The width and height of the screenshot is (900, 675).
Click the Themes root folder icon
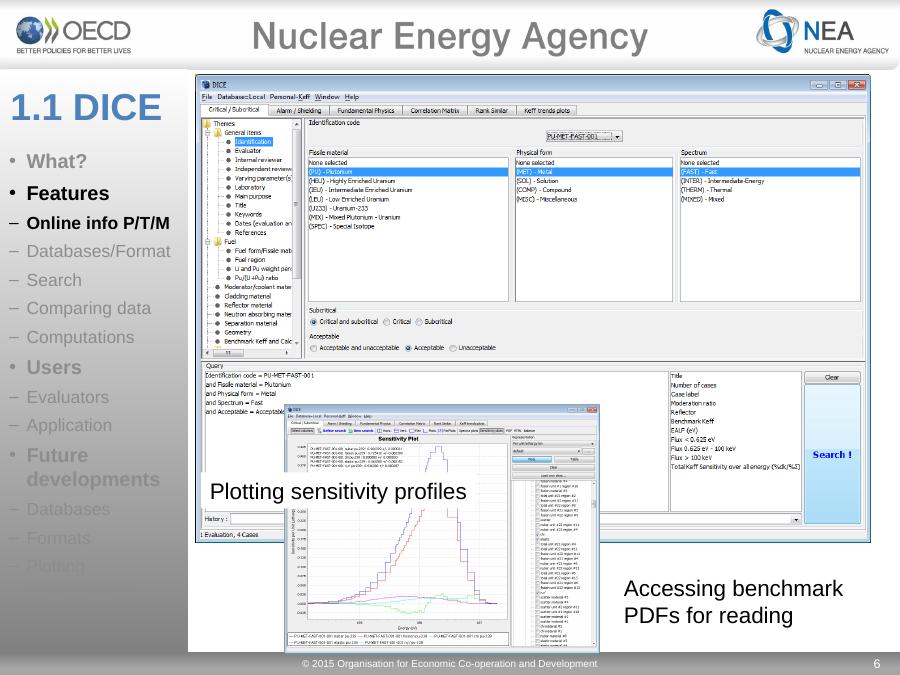tap(207, 123)
